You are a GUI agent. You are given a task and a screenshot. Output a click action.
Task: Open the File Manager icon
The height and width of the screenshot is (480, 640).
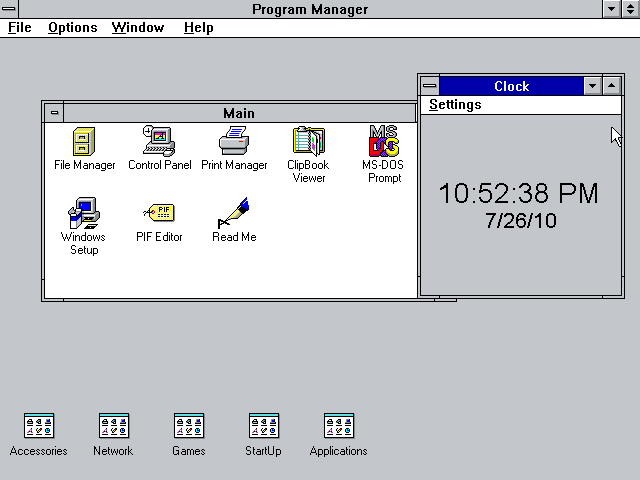[84, 142]
